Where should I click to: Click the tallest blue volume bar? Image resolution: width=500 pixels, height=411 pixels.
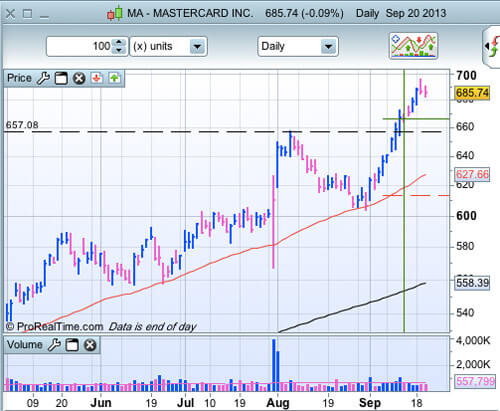point(274,365)
